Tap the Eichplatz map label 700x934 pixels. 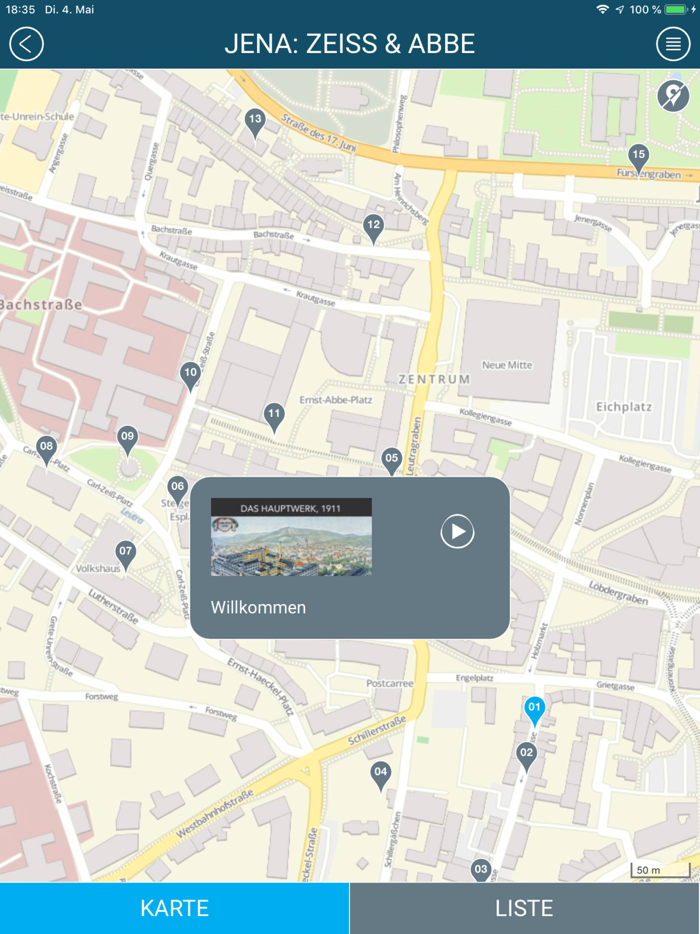pos(624,407)
